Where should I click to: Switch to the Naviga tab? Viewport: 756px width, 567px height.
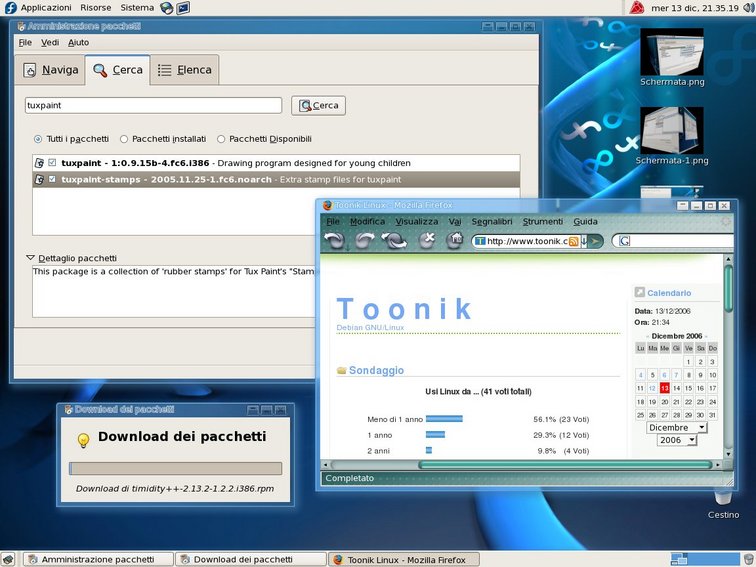pyautogui.click(x=50, y=70)
